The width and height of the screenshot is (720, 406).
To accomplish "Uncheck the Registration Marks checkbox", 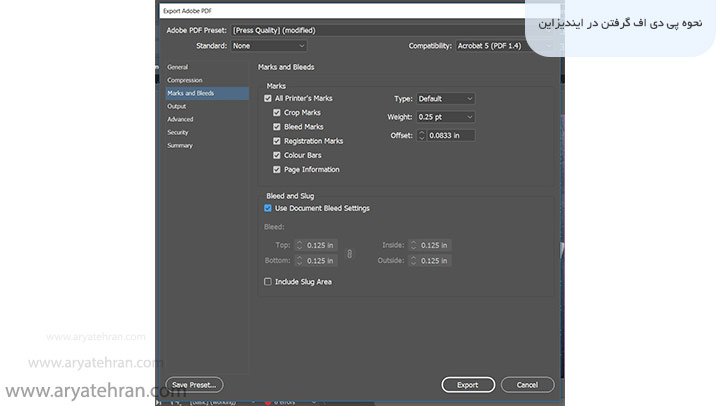I will 277,141.
